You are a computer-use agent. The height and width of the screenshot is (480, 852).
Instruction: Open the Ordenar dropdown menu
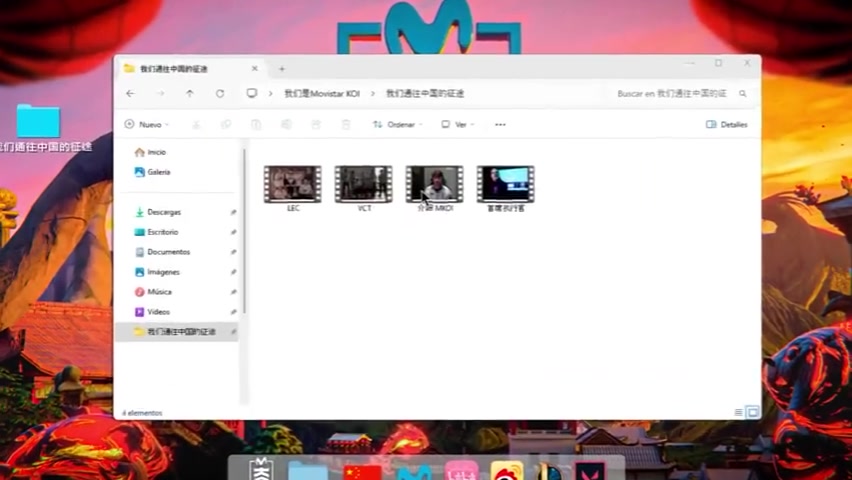(x=397, y=125)
